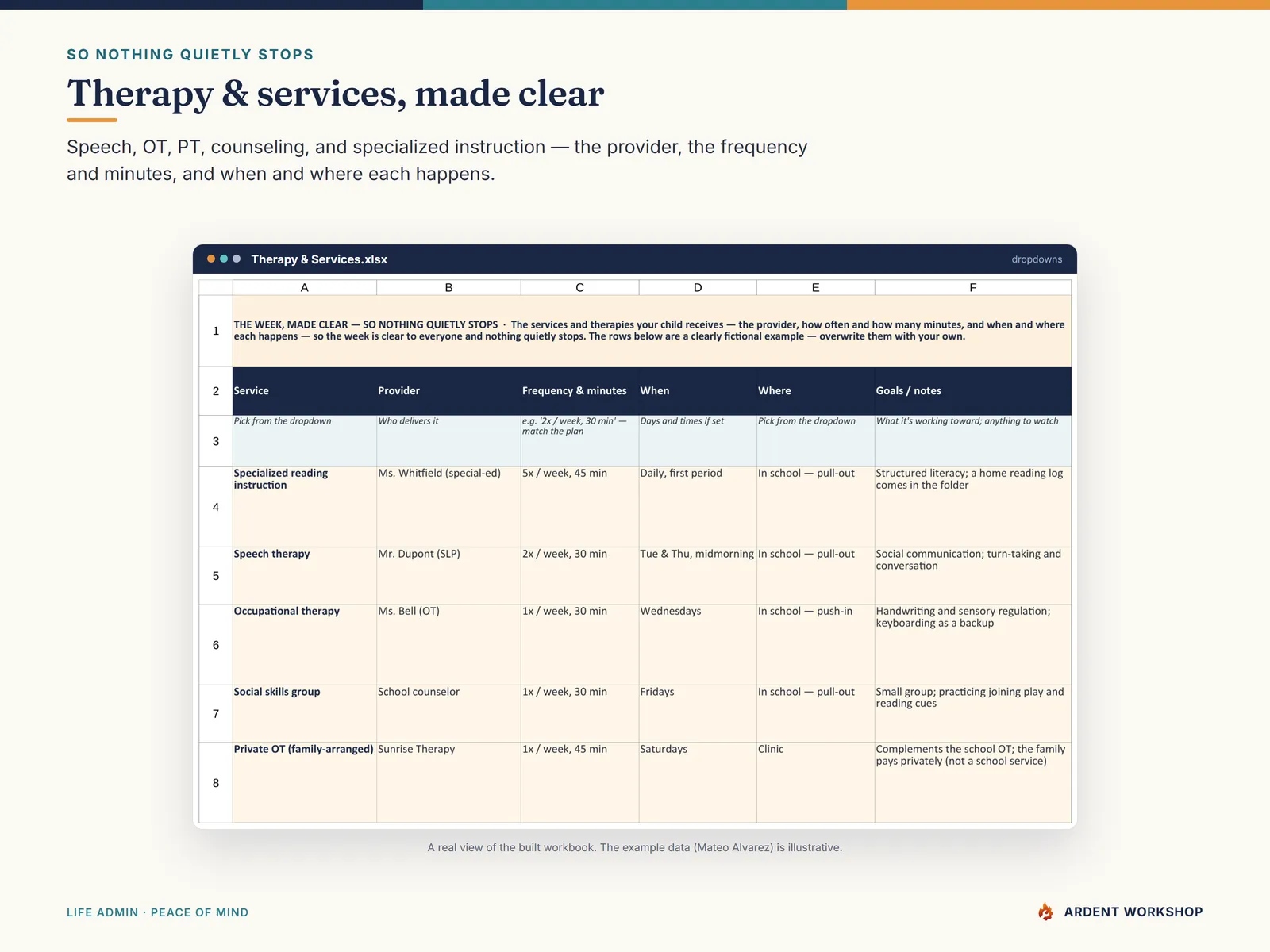The image size is (1270, 952).
Task: Click 'Mr. Dupont (SLP)' cell
Action: (448, 576)
